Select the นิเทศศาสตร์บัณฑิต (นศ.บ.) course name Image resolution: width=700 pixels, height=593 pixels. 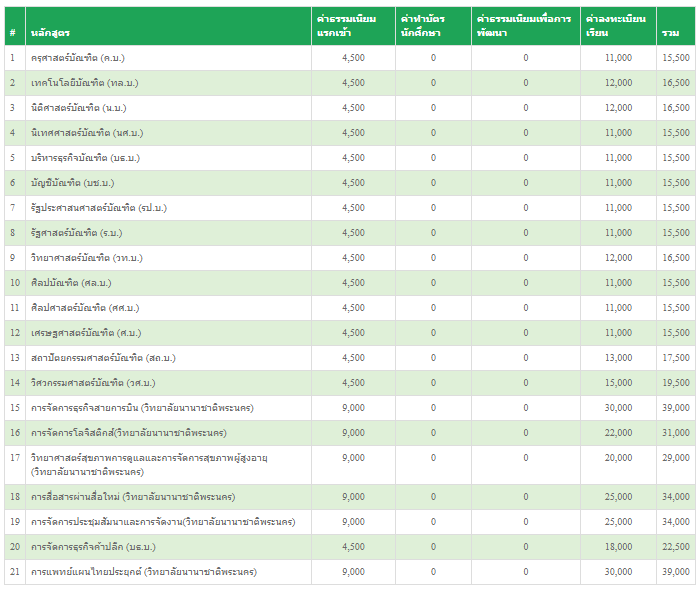coord(87,133)
